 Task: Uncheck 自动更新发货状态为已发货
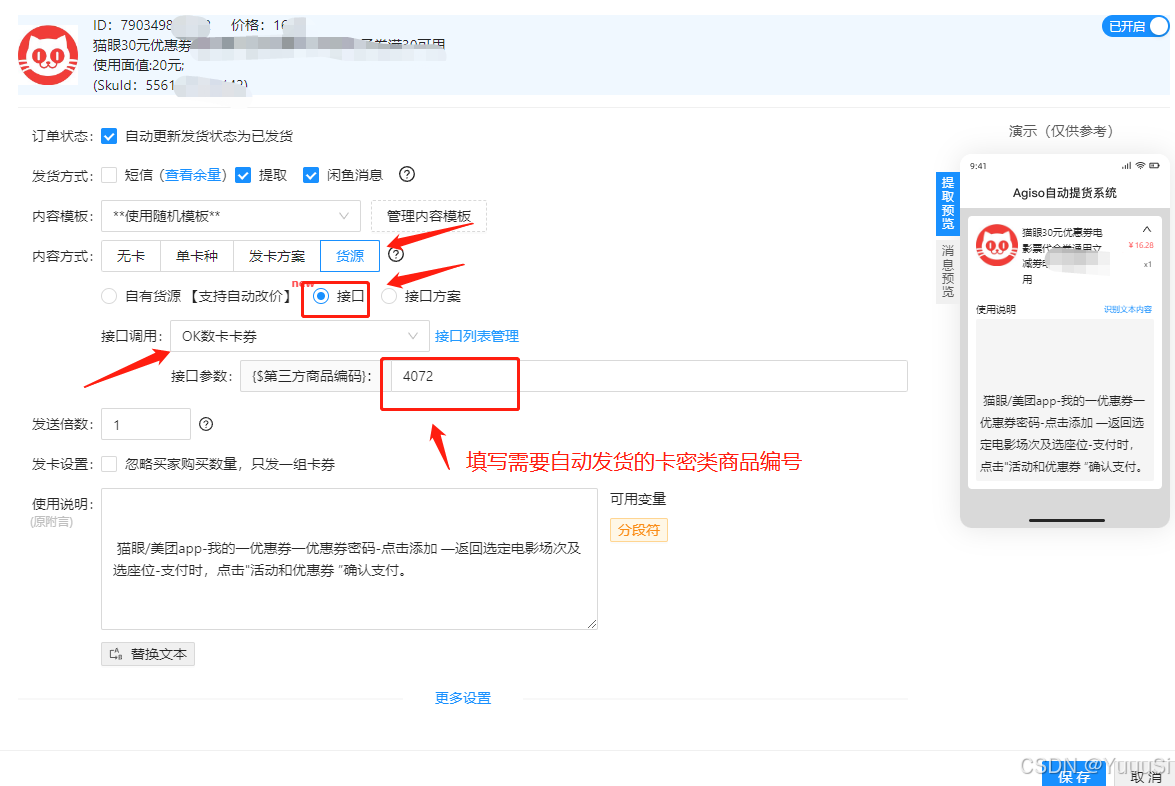coord(109,136)
